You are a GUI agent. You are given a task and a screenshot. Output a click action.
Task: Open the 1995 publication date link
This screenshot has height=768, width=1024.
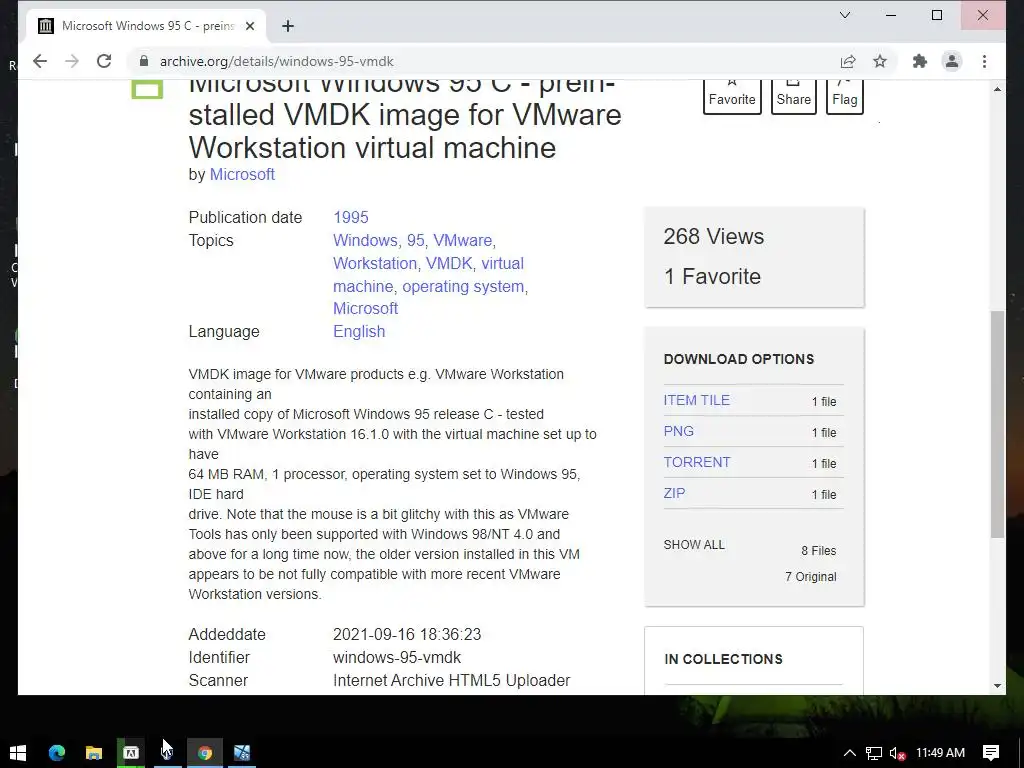tap(351, 217)
